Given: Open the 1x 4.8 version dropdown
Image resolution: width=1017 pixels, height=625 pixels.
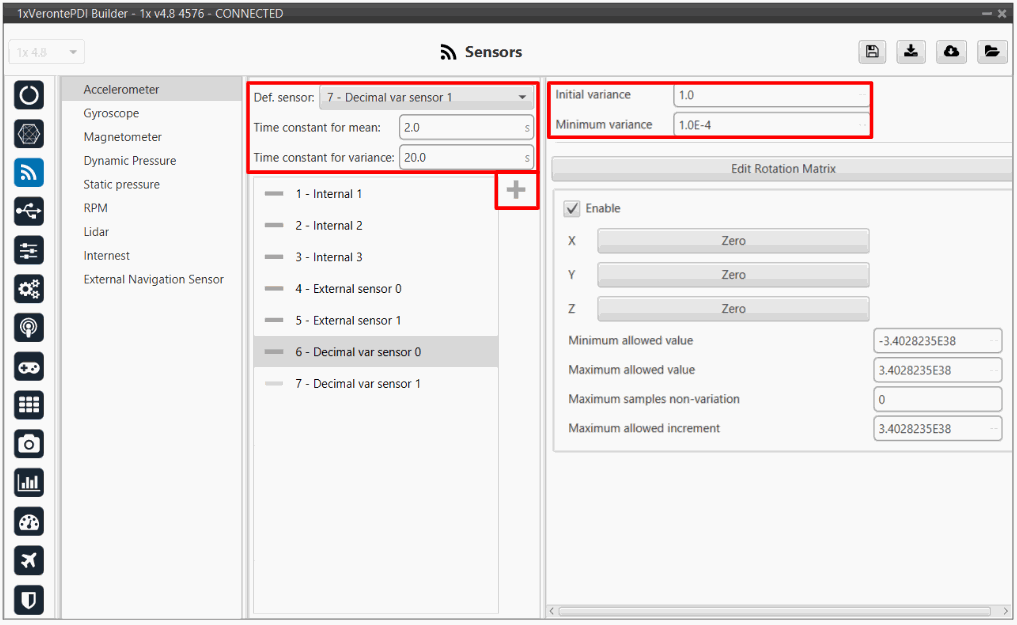Looking at the screenshot, I should 47,52.
